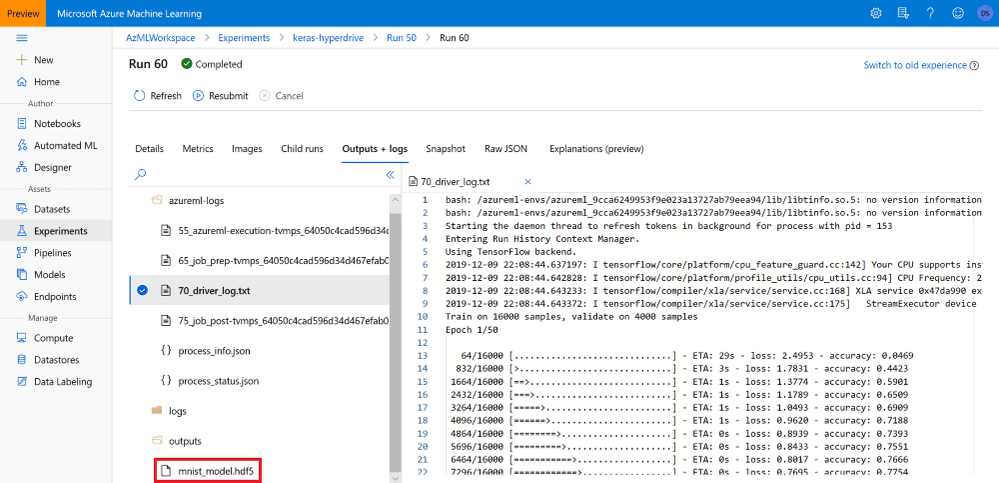Open the Explanations (preview) tab
Screen dimensions: 999x483
coord(596,148)
